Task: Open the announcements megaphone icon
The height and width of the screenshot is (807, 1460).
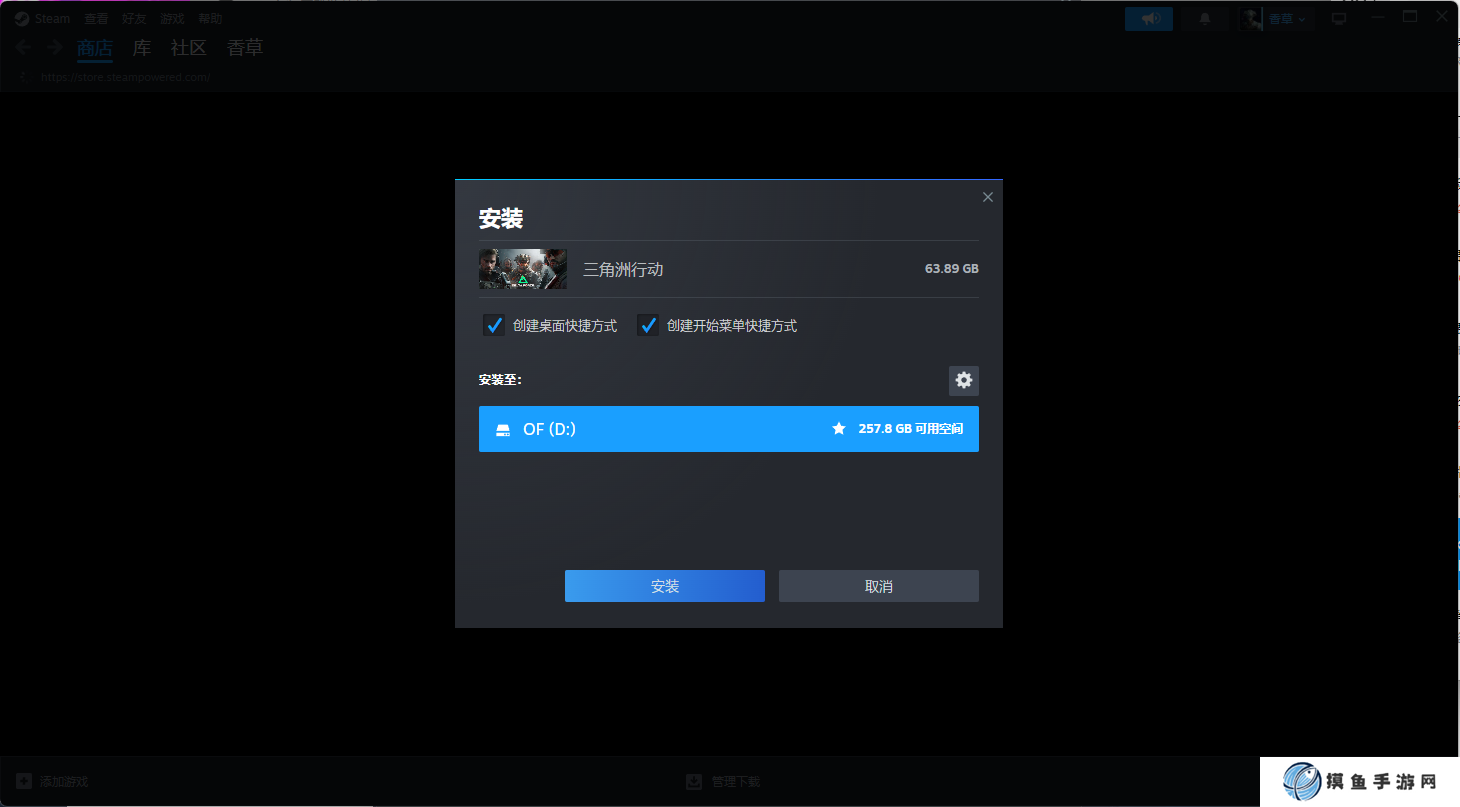Action: (1148, 18)
